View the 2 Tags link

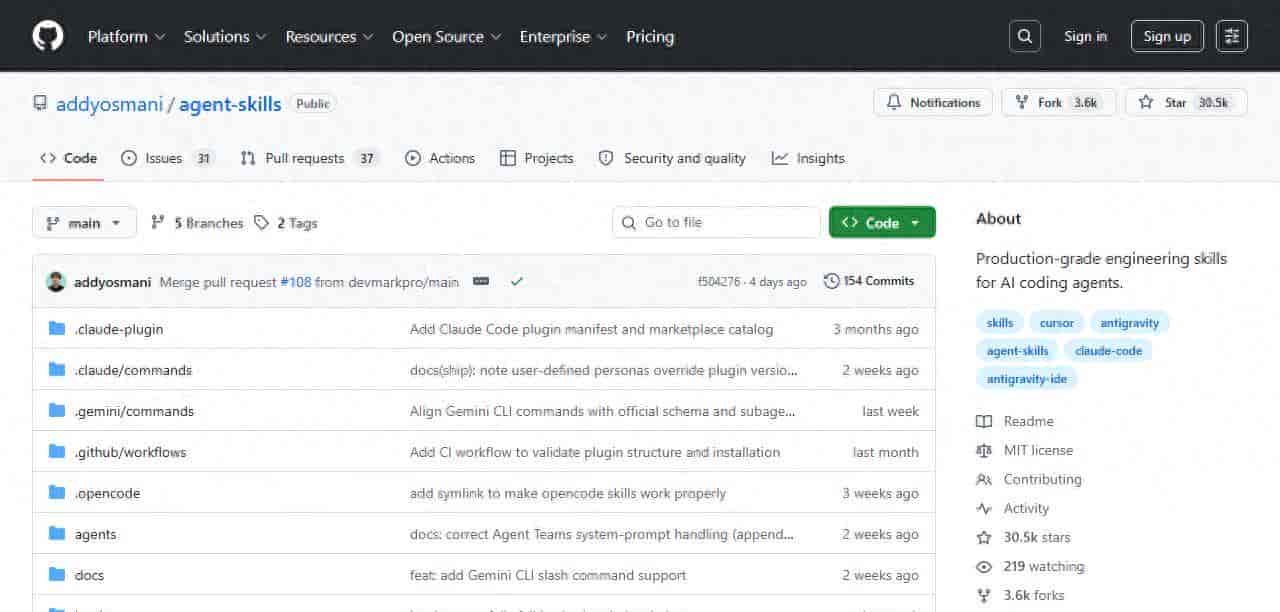[286, 223]
